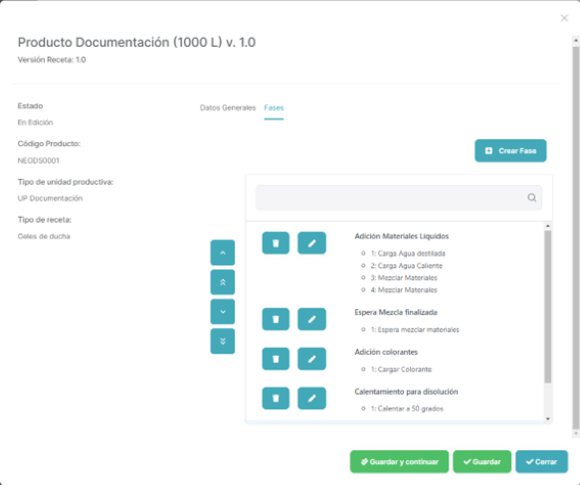580x485 pixels.
Task: Edit the Adición Materiales Líquidos phase
Action: (x=311, y=243)
